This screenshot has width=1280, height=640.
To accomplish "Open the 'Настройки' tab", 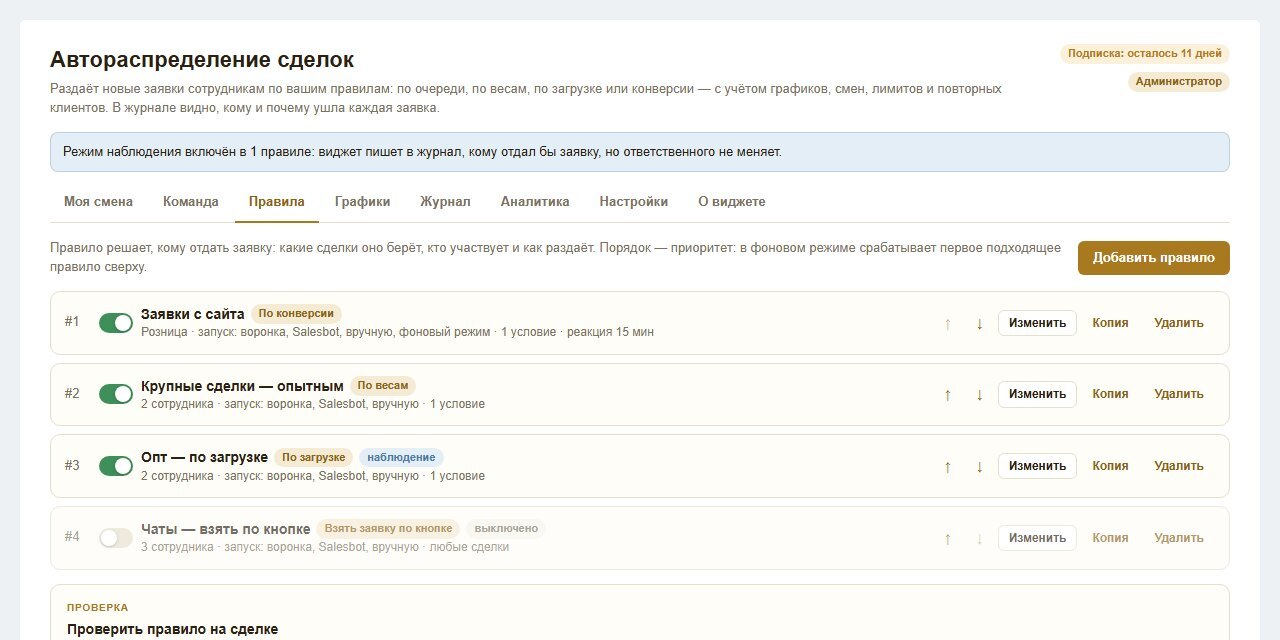I will pos(634,201).
